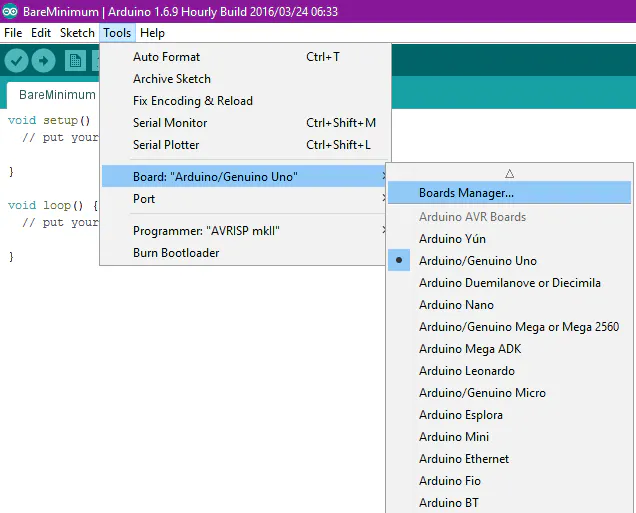Select Arduino Esplora board
This screenshot has width=636, height=513.
coord(509,415)
